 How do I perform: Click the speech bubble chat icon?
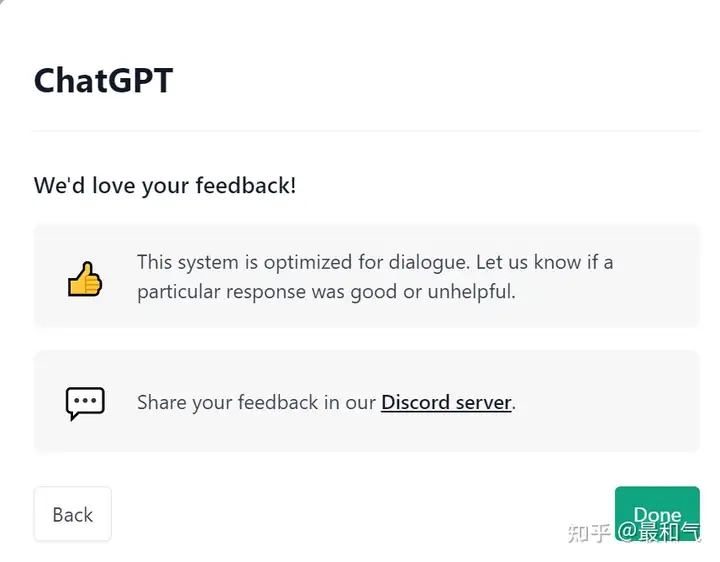pyautogui.click(x=85, y=403)
